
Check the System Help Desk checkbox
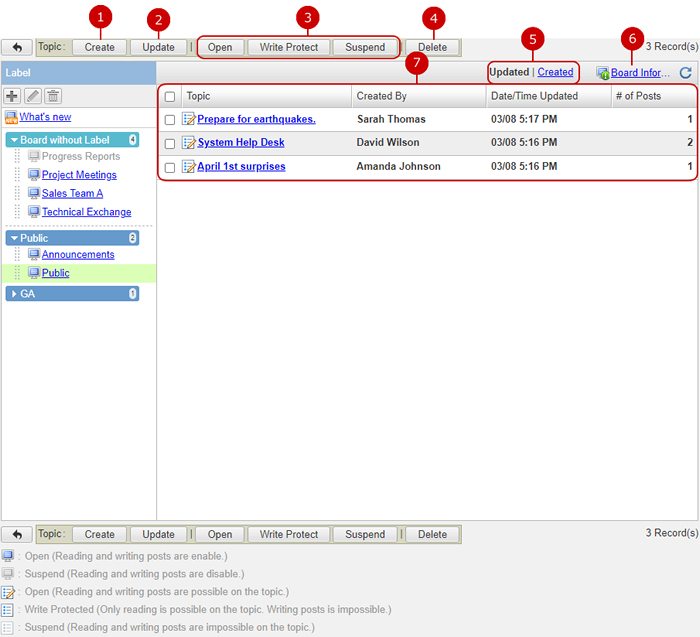pyautogui.click(x=170, y=143)
